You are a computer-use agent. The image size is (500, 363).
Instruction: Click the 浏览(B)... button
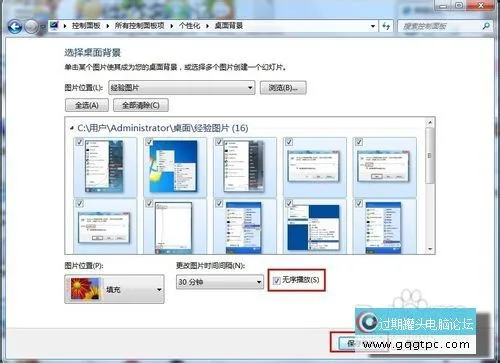tap(283, 88)
